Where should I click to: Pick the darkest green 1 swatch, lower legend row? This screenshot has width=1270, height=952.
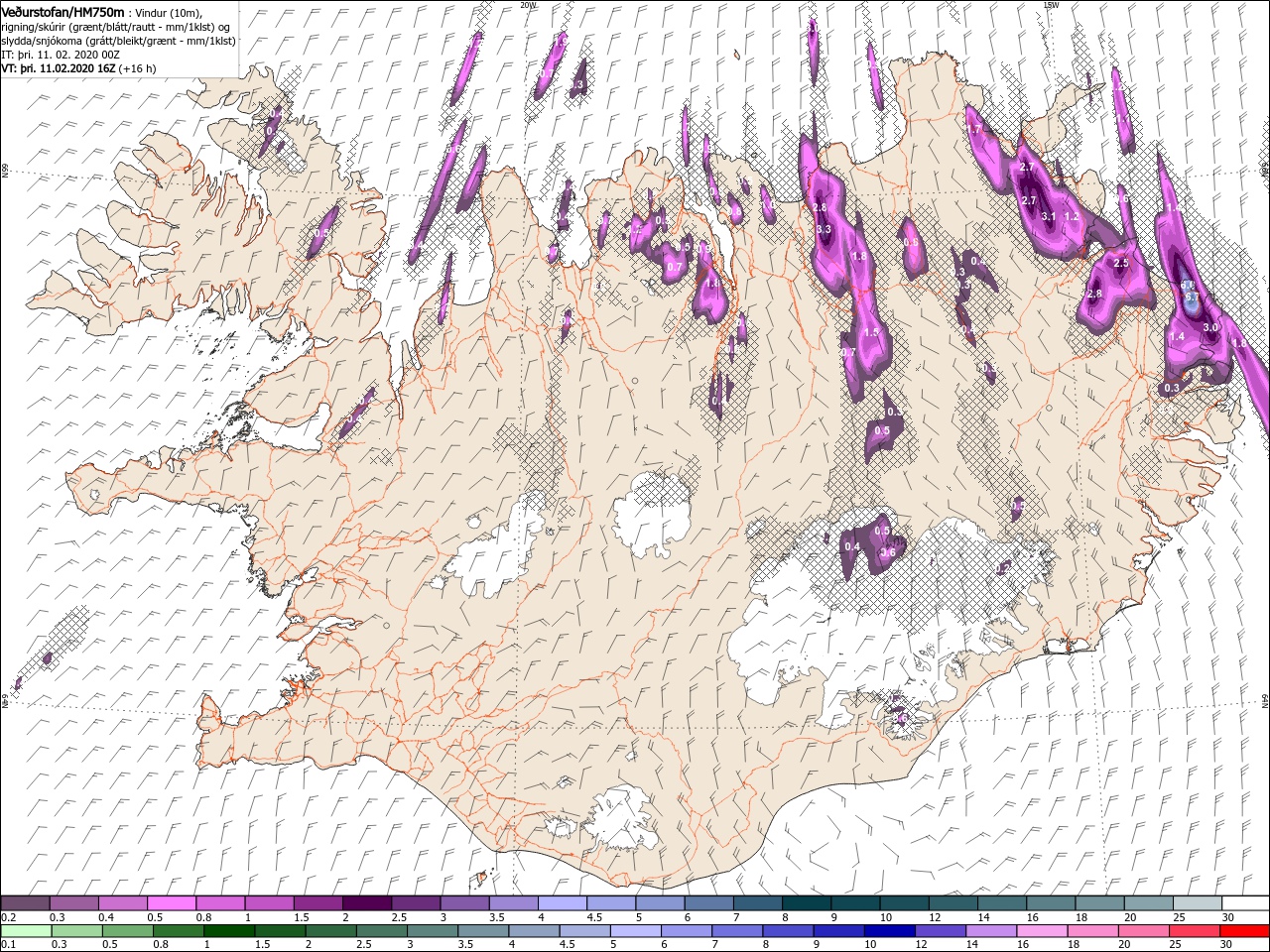pyautogui.click(x=228, y=931)
